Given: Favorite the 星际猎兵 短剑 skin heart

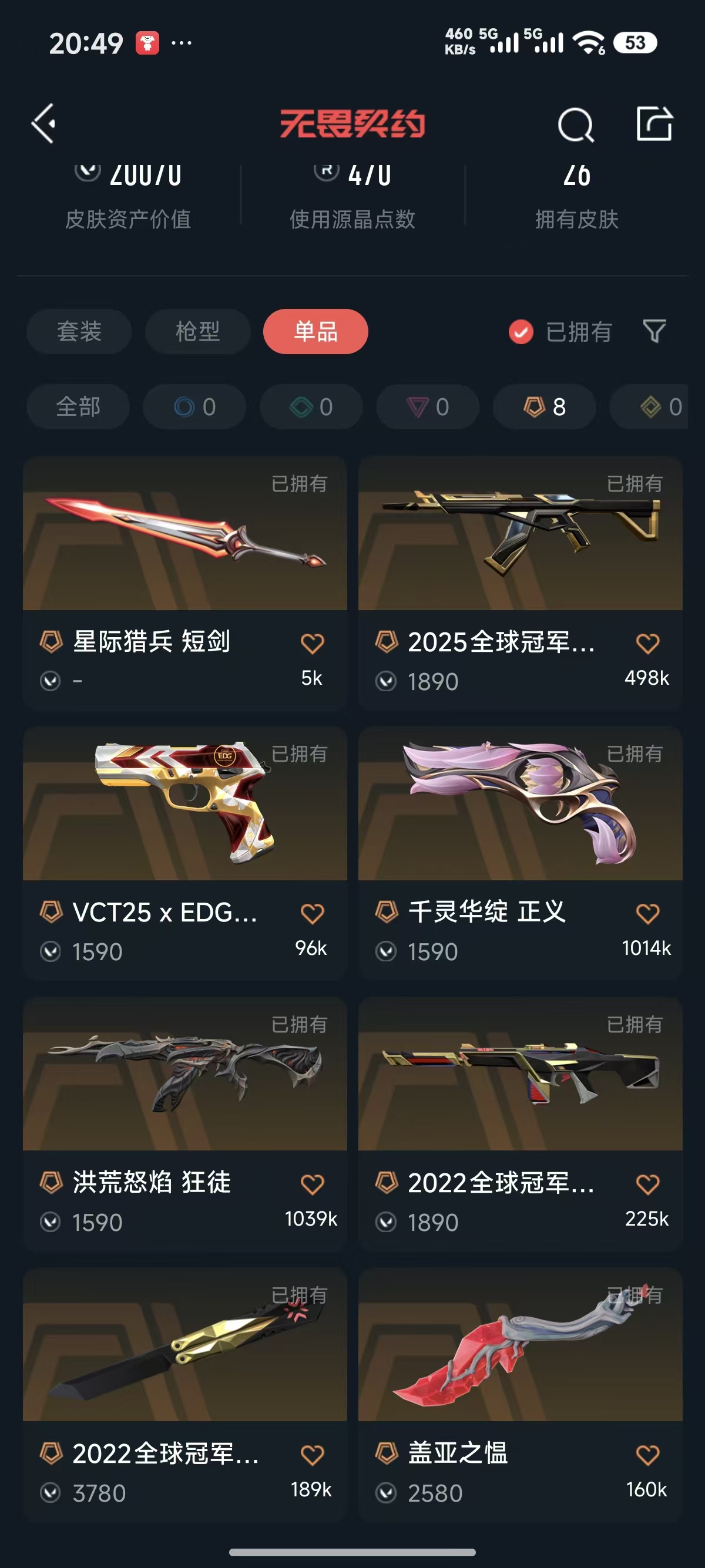Looking at the screenshot, I should coord(313,644).
